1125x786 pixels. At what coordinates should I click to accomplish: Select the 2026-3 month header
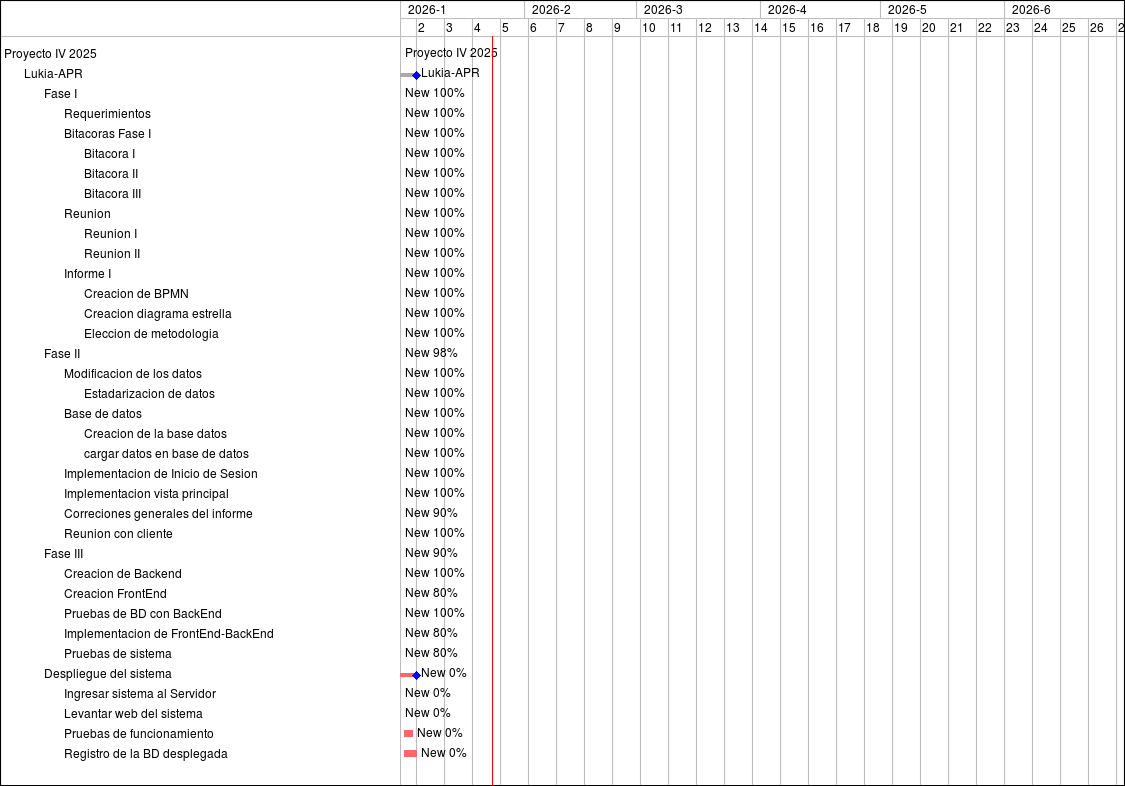663,10
